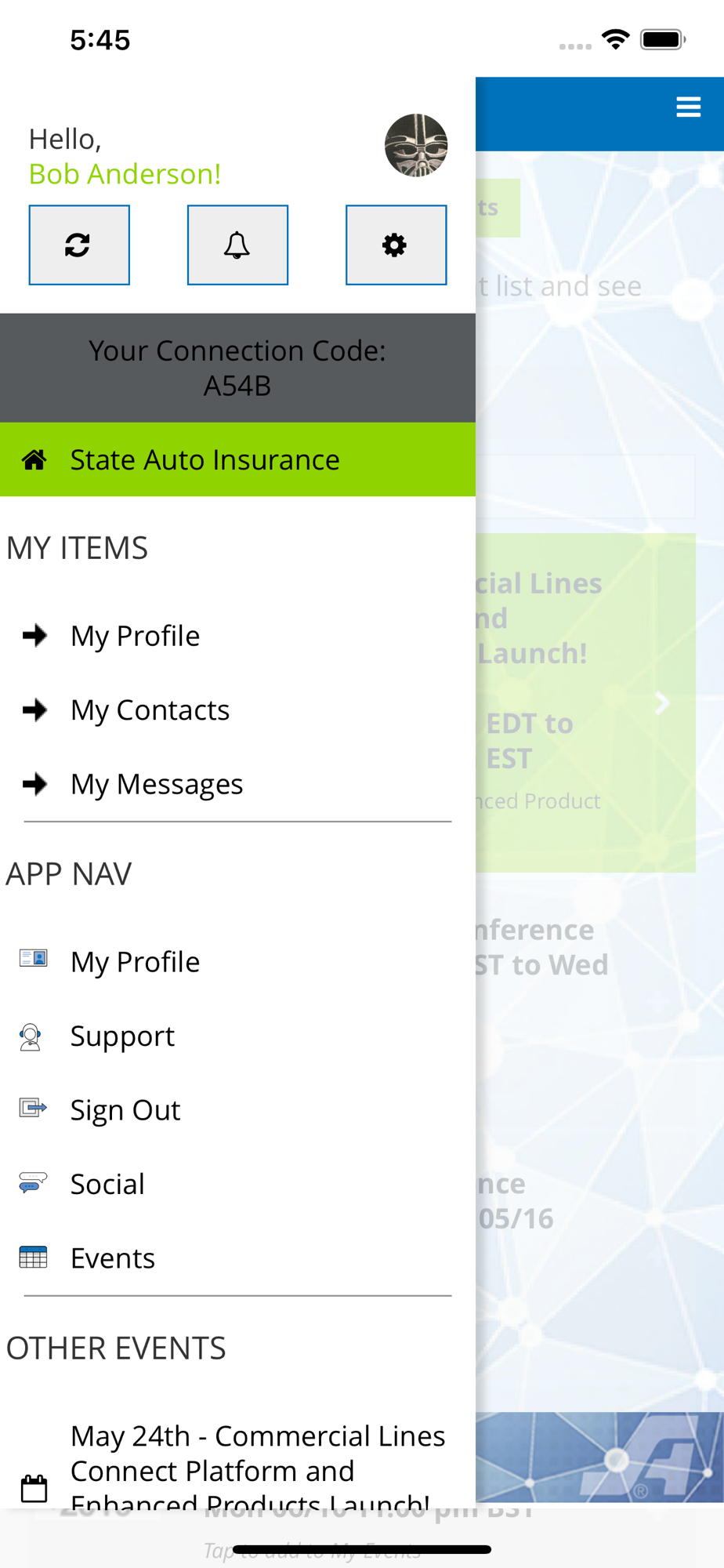
Task: Open My Contacts
Action: (x=150, y=710)
